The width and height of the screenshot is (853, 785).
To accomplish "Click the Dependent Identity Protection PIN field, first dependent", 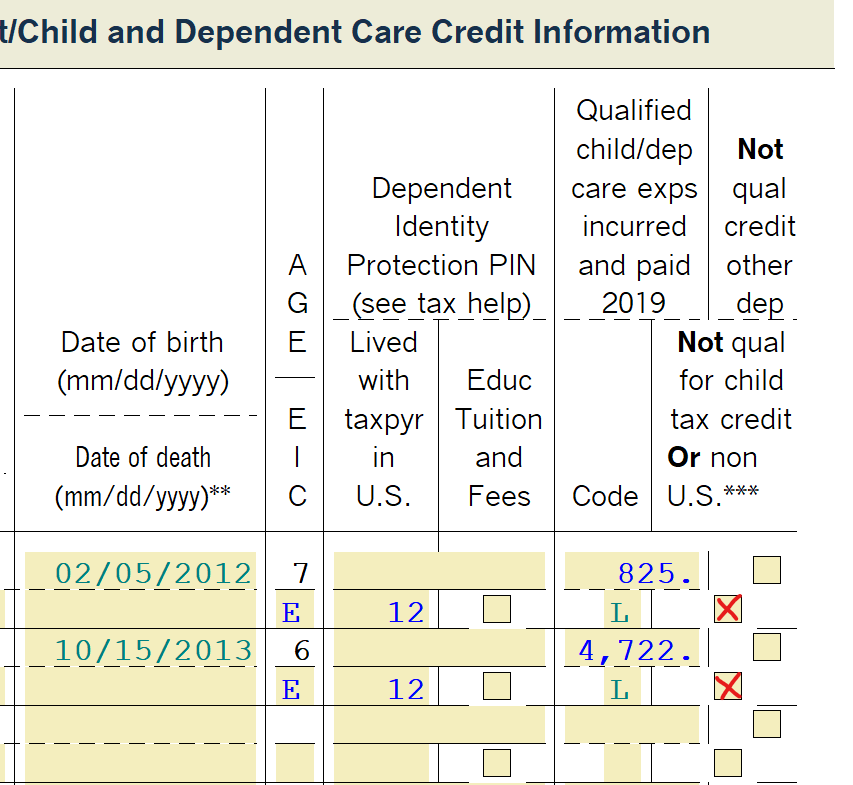I will tap(437, 568).
